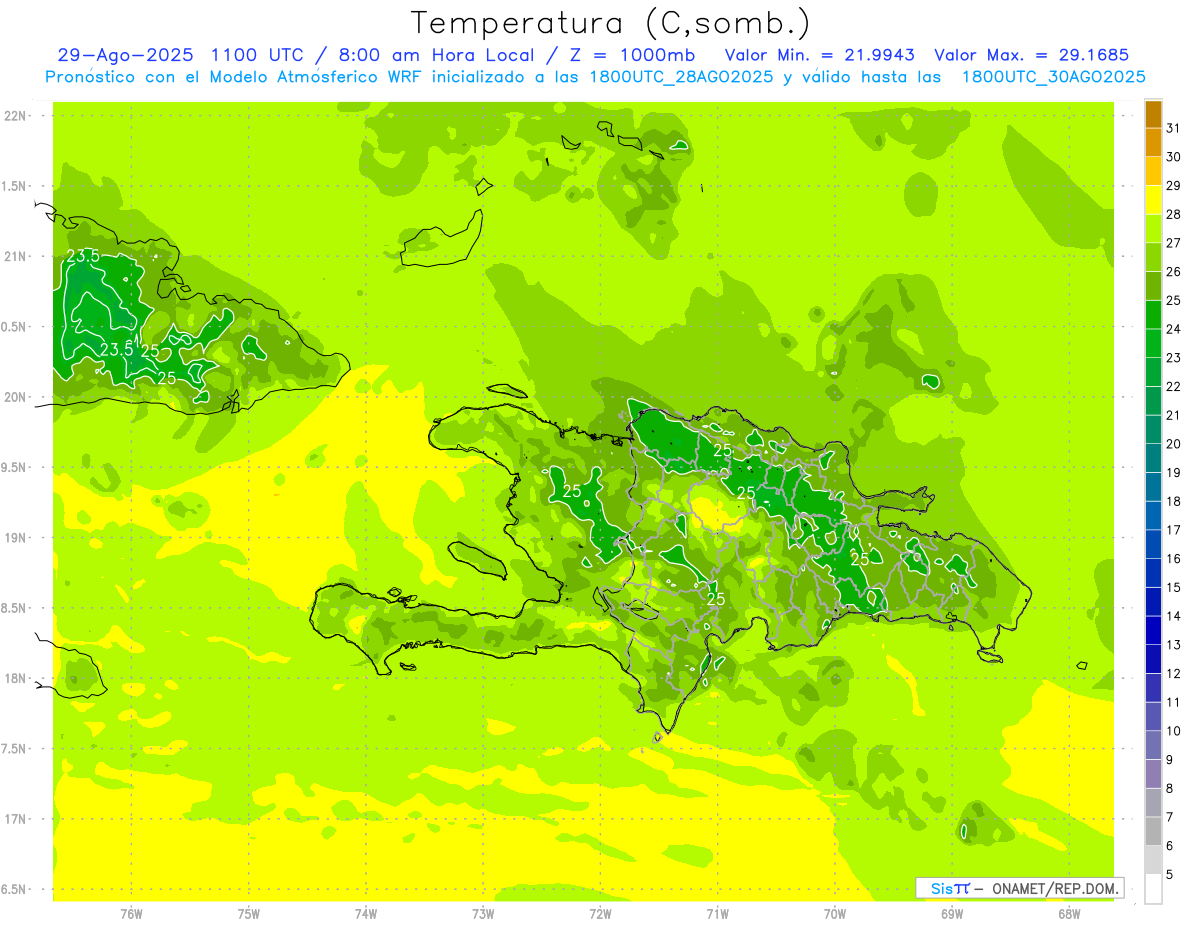Image resolution: width=1200 pixels, height=927 pixels.
Task: Click the teal legend swatch between 19 and 20
Action: tap(1154, 458)
